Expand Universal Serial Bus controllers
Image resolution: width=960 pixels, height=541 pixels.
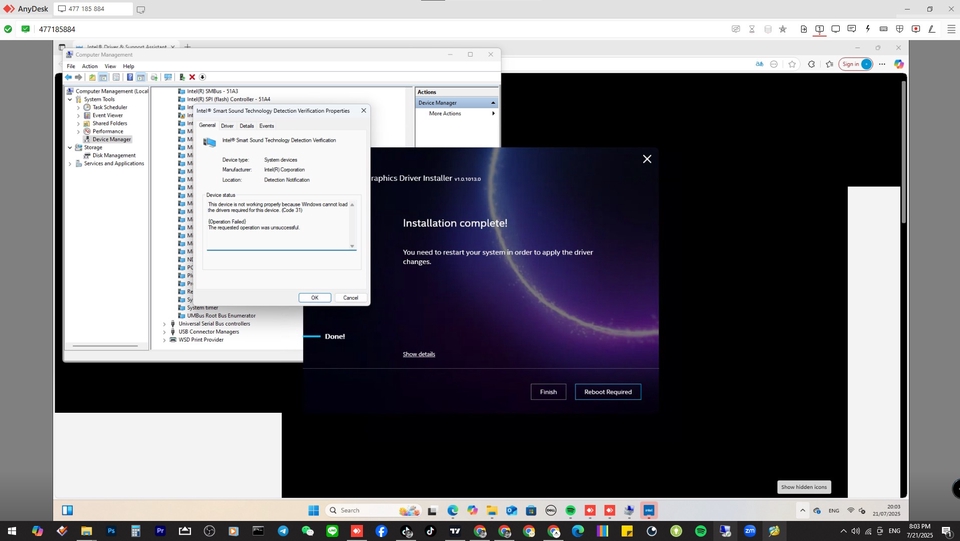pyautogui.click(x=165, y=324)
